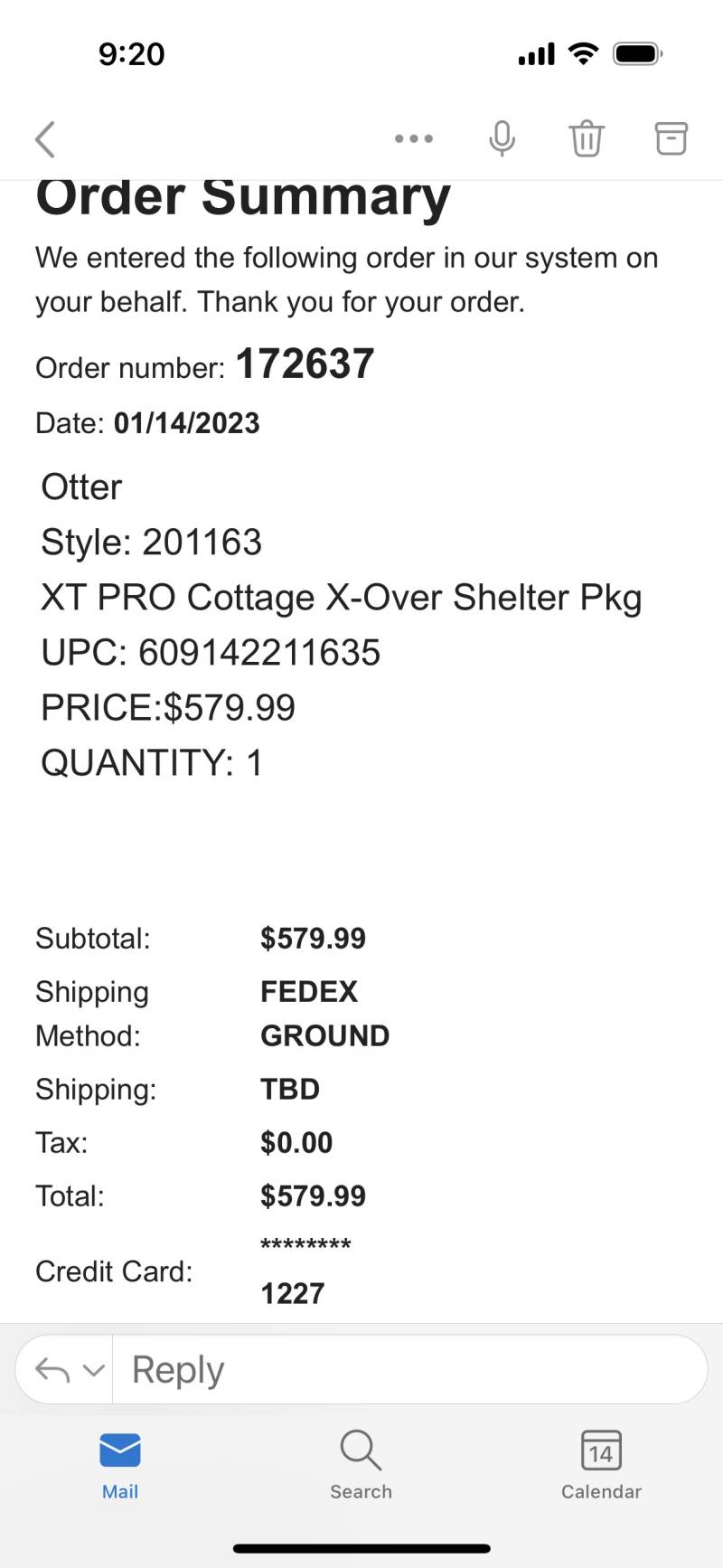Tap the Order Summary heading
Screen dimensions: 723x1568
point(243,197)
